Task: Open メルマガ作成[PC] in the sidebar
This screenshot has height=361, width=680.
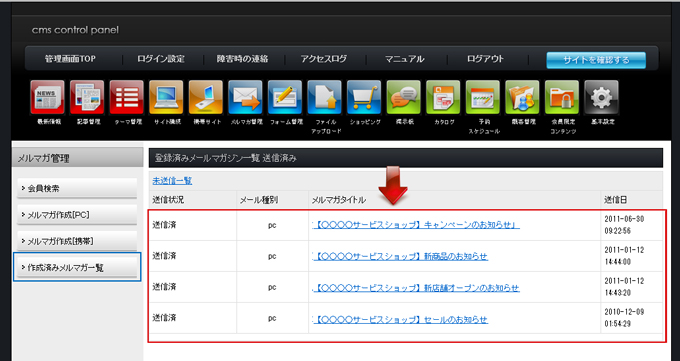Action: click(77, 215)
